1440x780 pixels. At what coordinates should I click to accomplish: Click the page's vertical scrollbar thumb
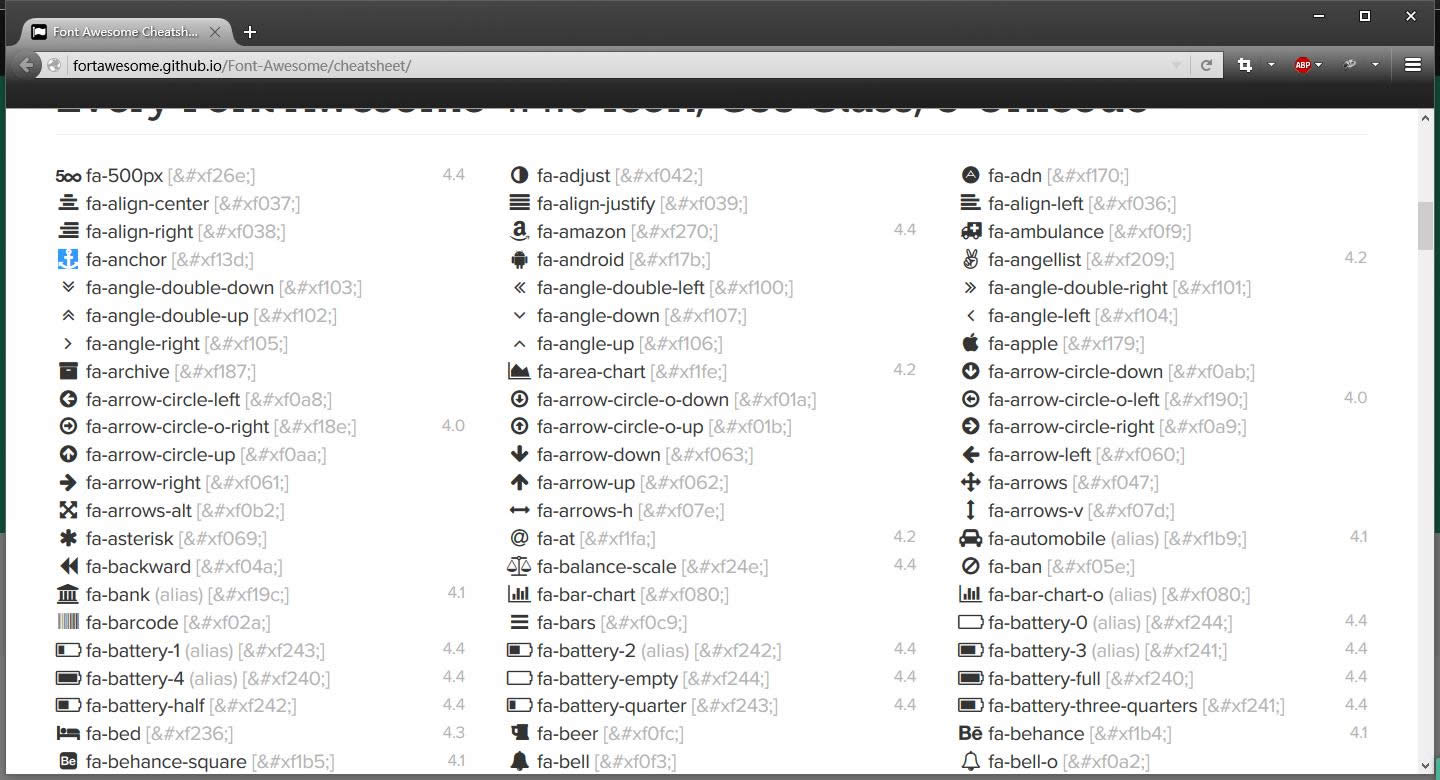(x=1425, y=225)
